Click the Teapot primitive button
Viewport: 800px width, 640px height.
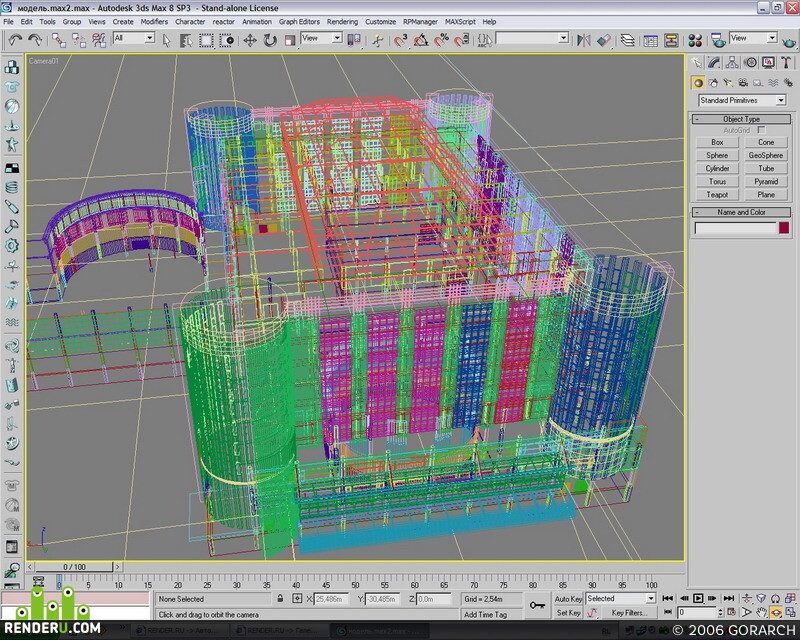pyautogui.click(x=717, y=194)
